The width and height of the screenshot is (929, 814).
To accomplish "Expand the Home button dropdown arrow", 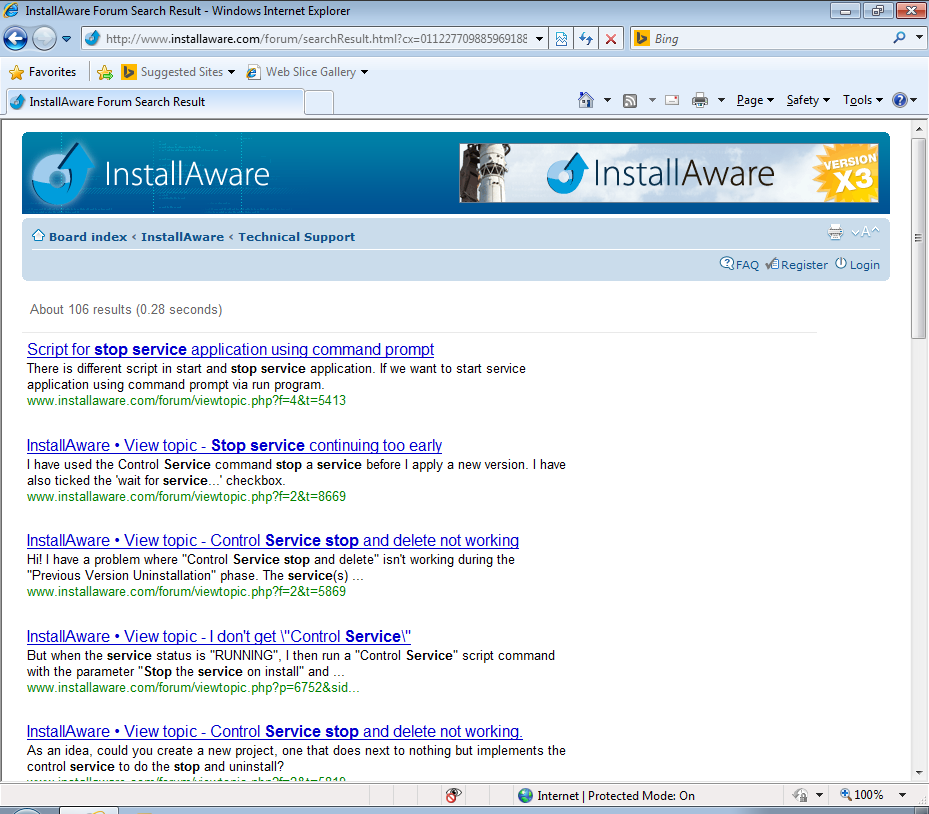I will (x=607, y=100).
